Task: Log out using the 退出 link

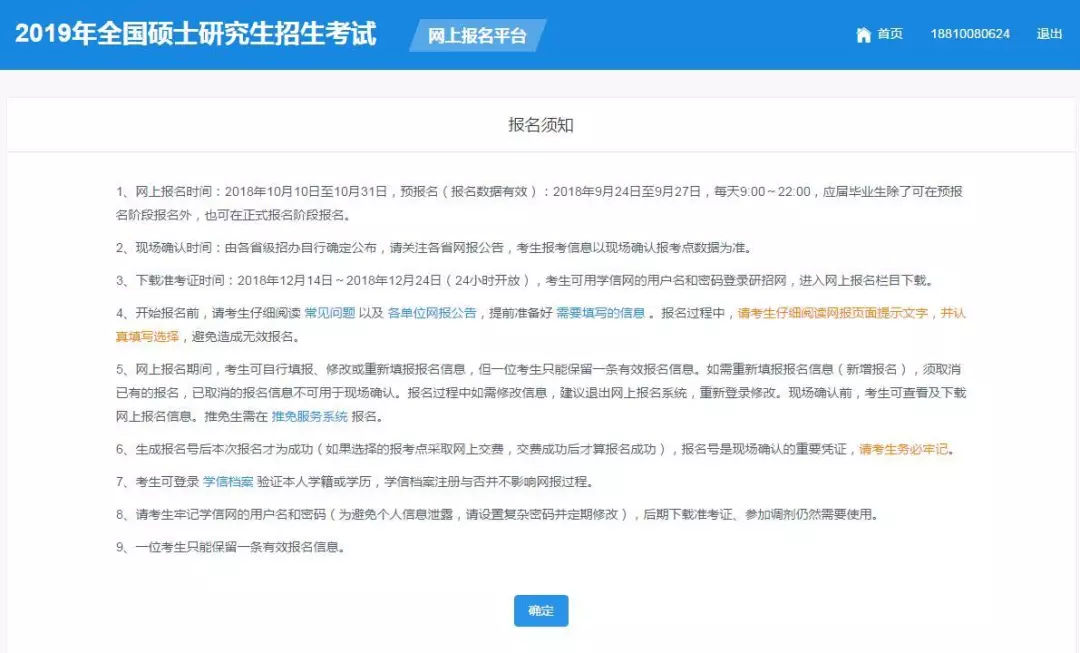Action: [1049, 34]
